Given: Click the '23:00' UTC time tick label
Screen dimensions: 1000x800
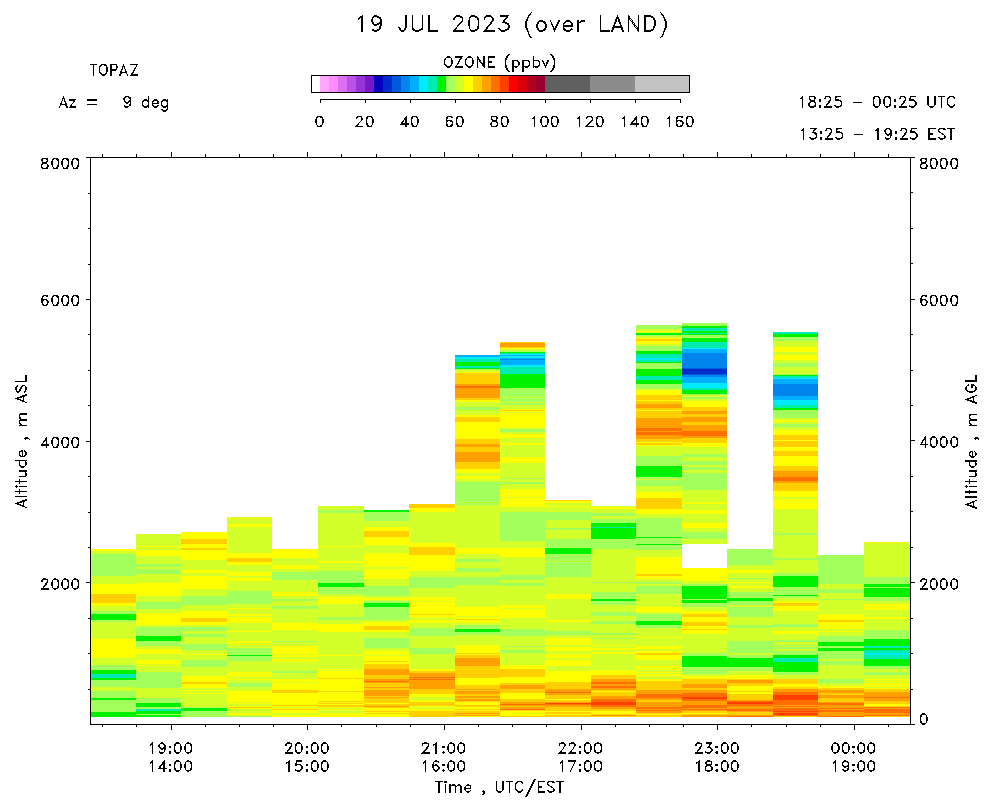Looking at the screenshot, I should pos(717,748).
